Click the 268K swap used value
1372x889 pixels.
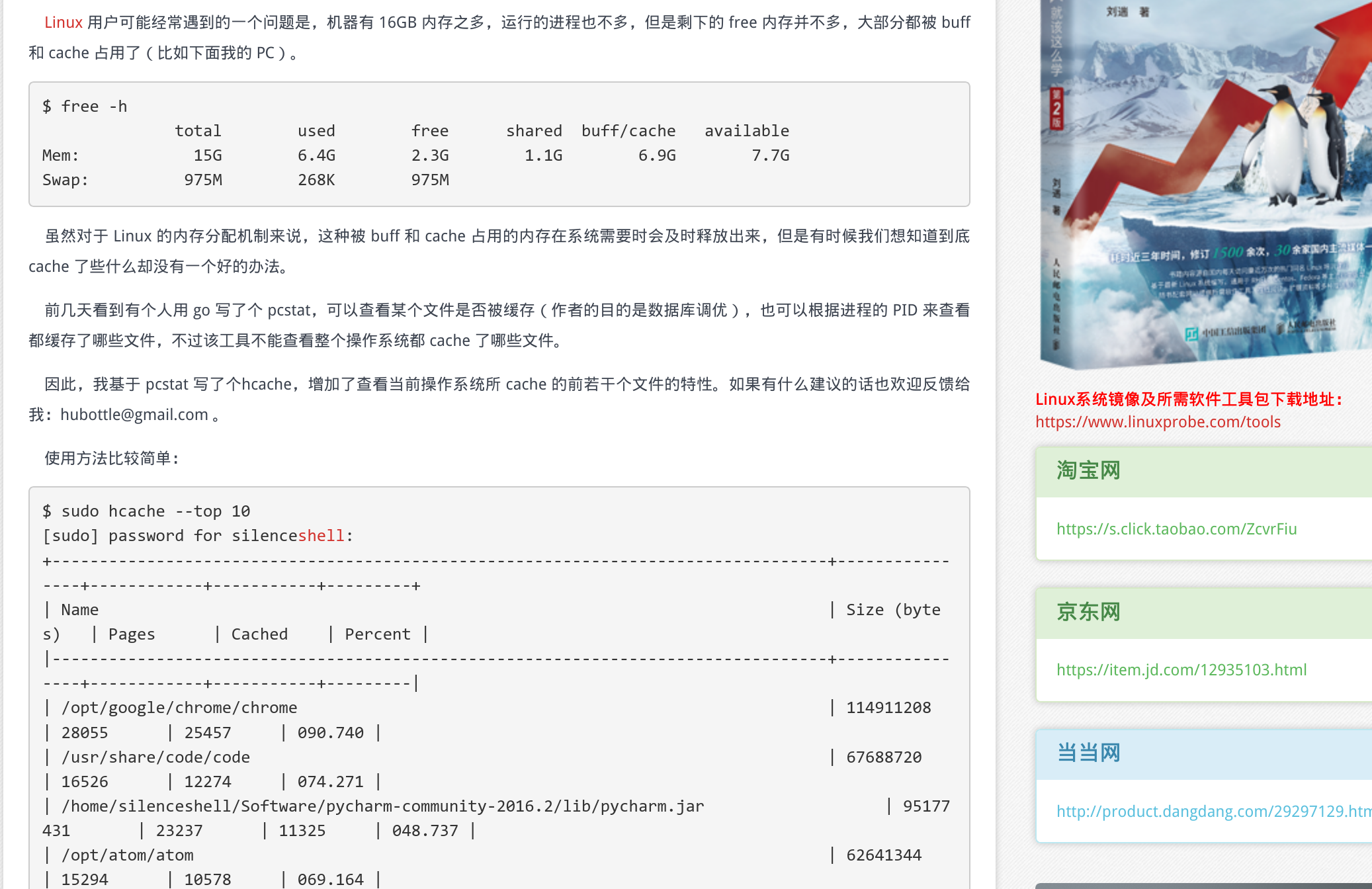(x=316, y=180)
